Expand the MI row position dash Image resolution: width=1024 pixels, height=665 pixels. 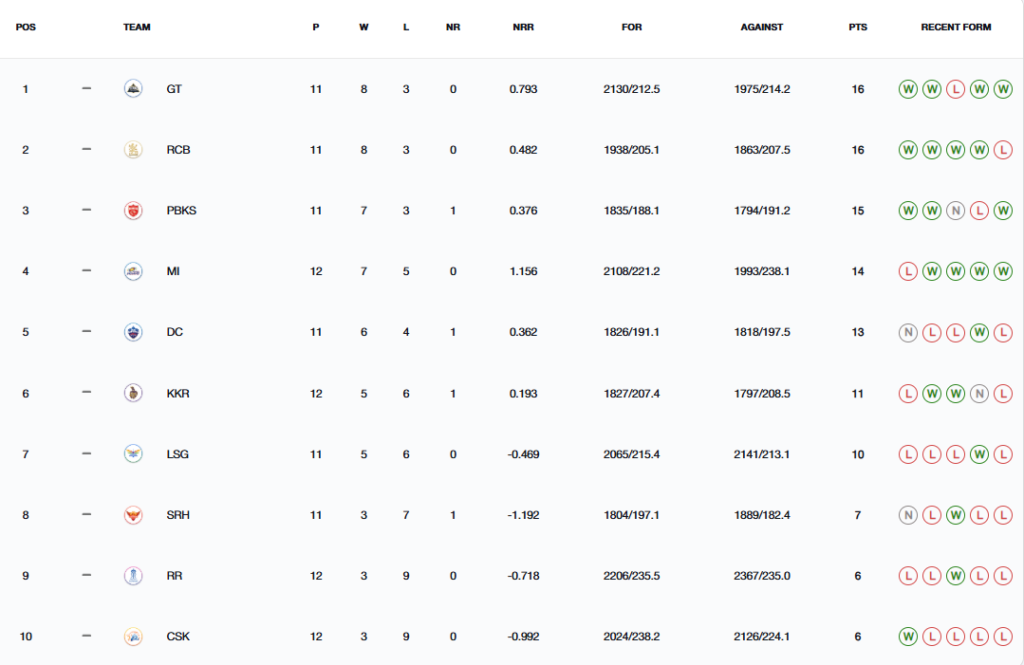tap(86, 270)
